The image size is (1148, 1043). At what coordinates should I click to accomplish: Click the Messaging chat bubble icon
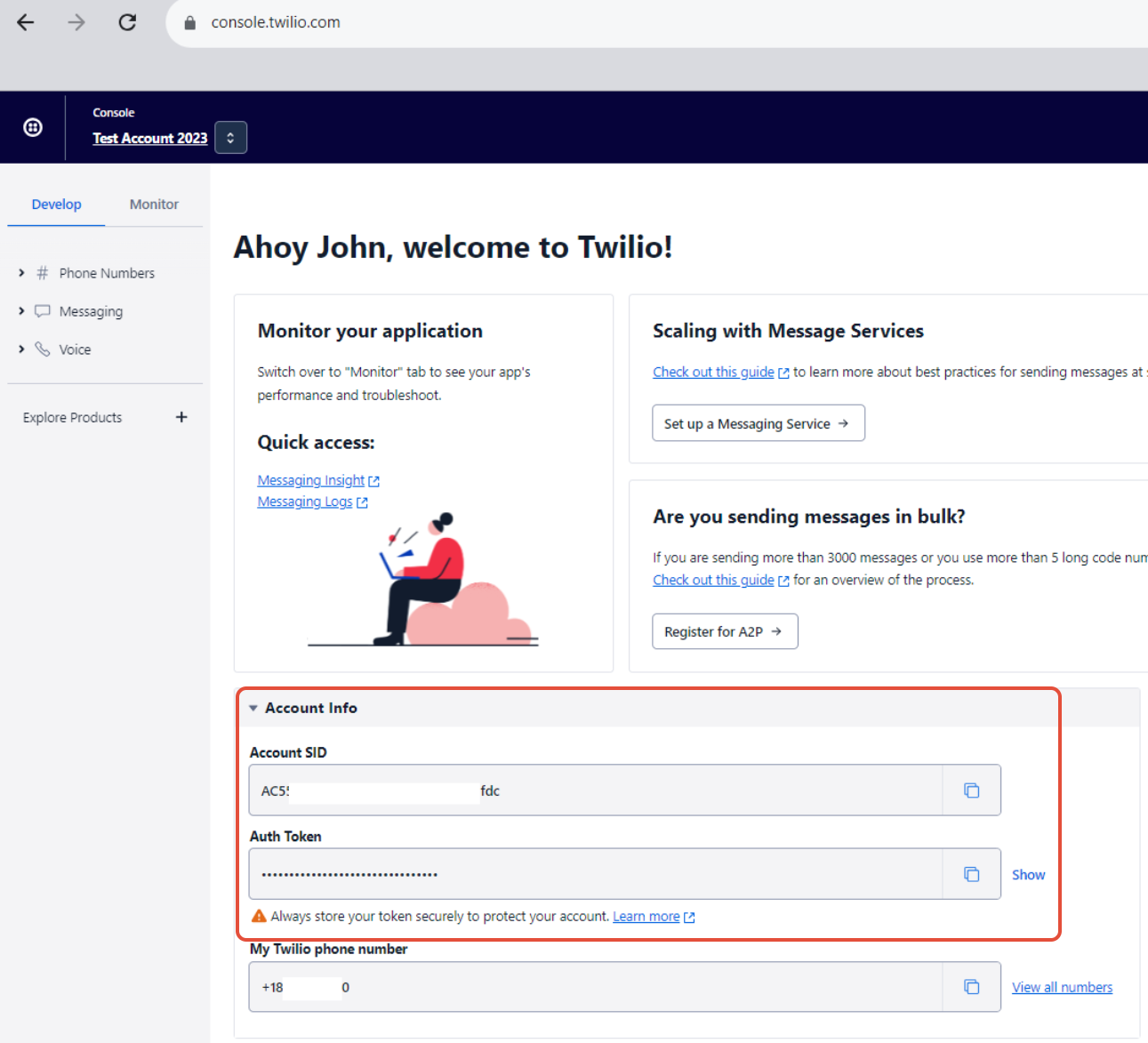(42, 311)
